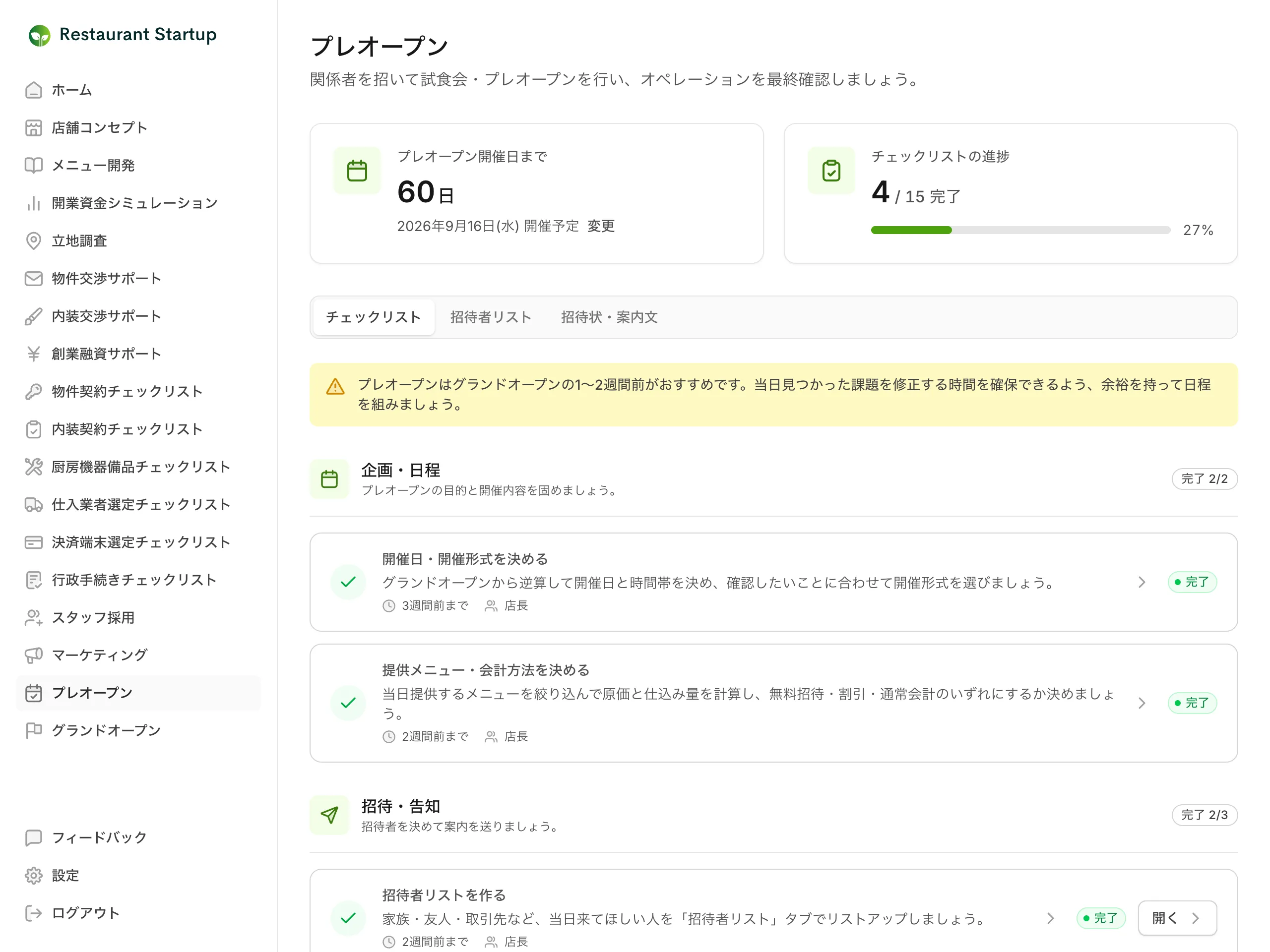Click the 立地調査 map pin icon

[x=34, y=241]
